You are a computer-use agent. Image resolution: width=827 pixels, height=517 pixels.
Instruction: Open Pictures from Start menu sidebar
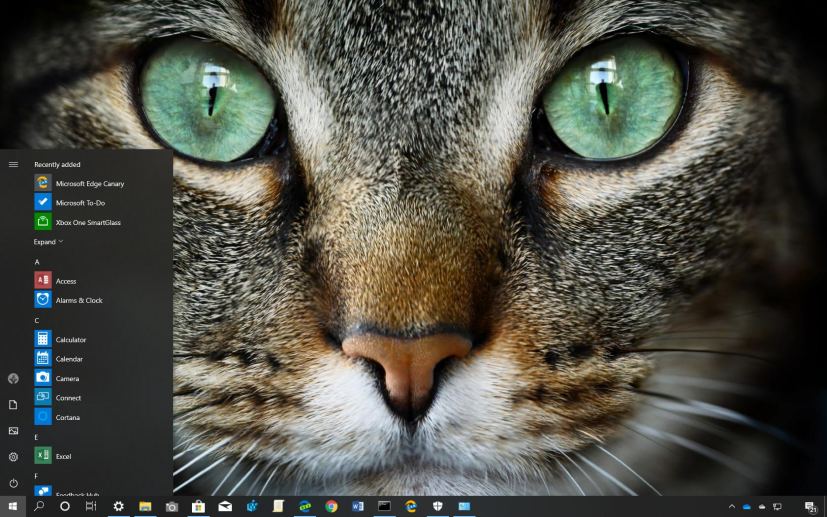click(x=14, y=430)
